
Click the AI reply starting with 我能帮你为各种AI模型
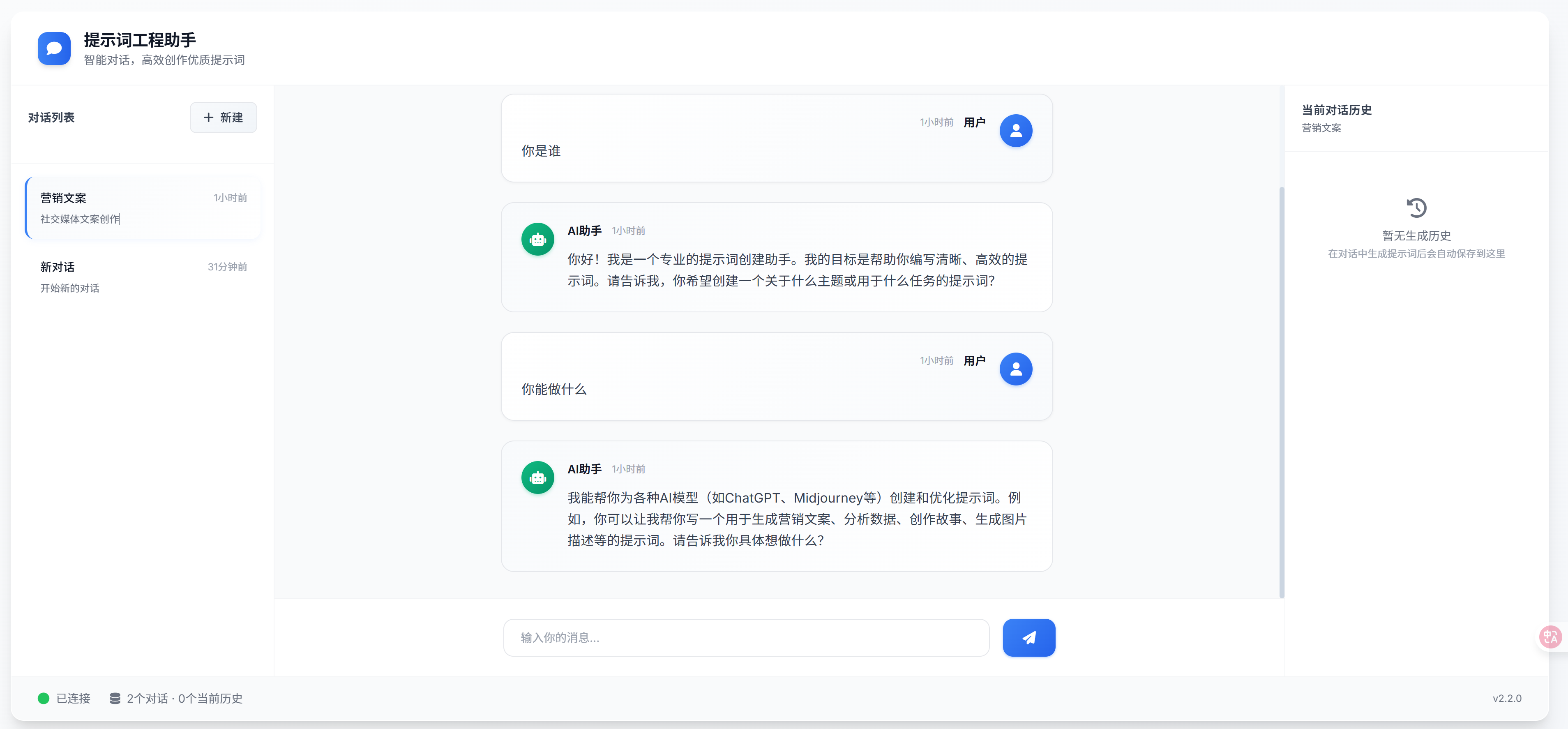point(797,519)
